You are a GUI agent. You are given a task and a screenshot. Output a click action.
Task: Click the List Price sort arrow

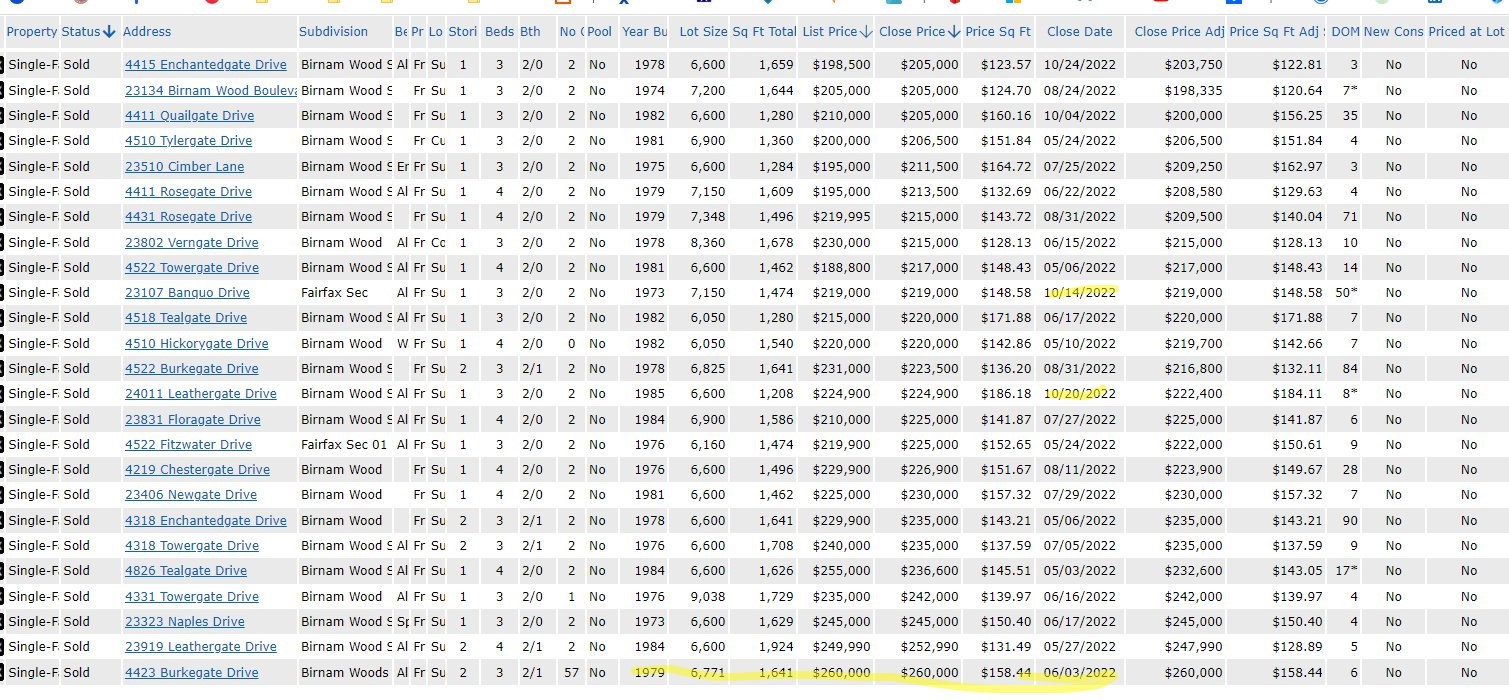coord(866,32)
